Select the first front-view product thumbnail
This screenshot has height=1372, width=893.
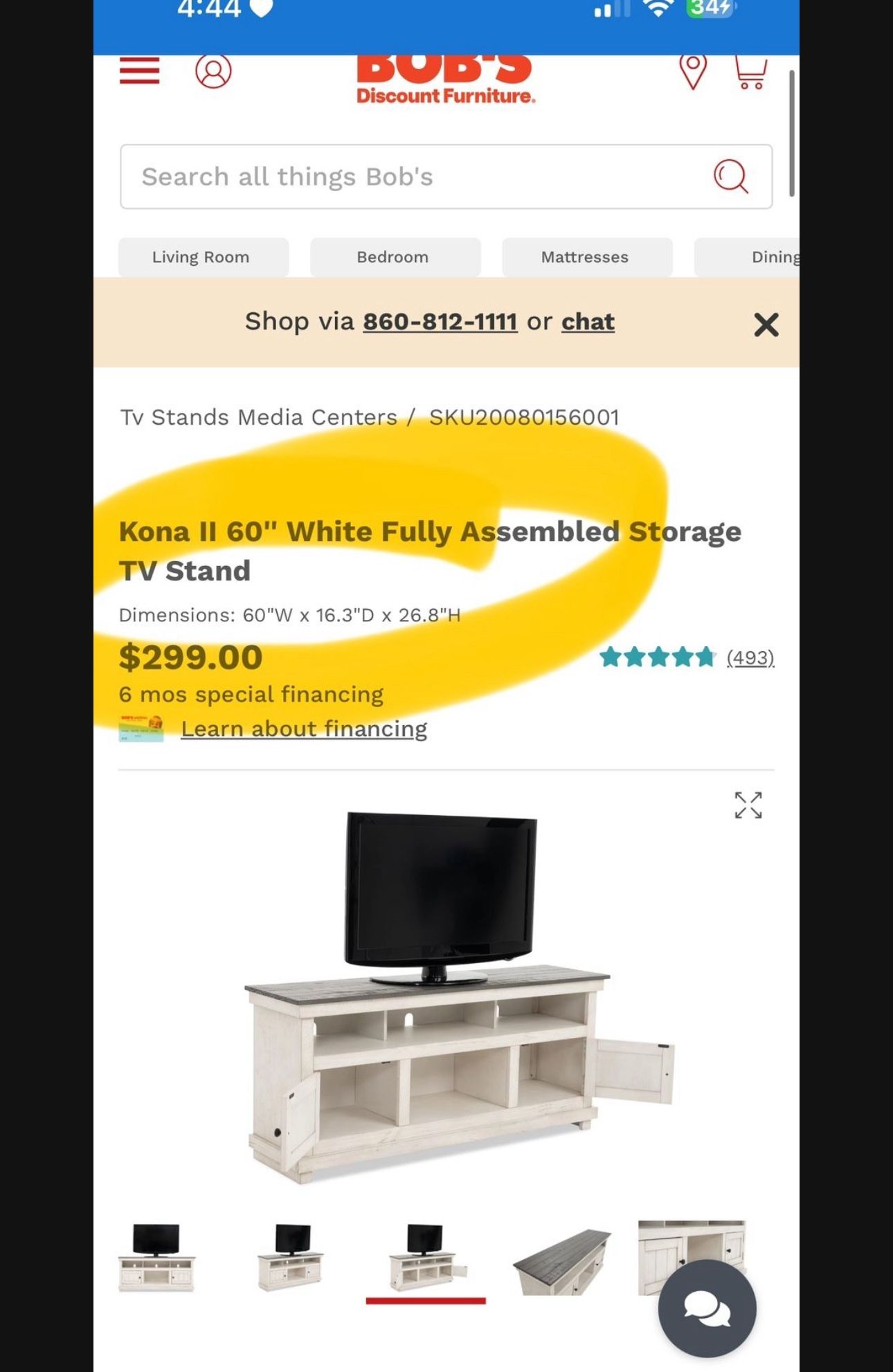pos(156,1258)
